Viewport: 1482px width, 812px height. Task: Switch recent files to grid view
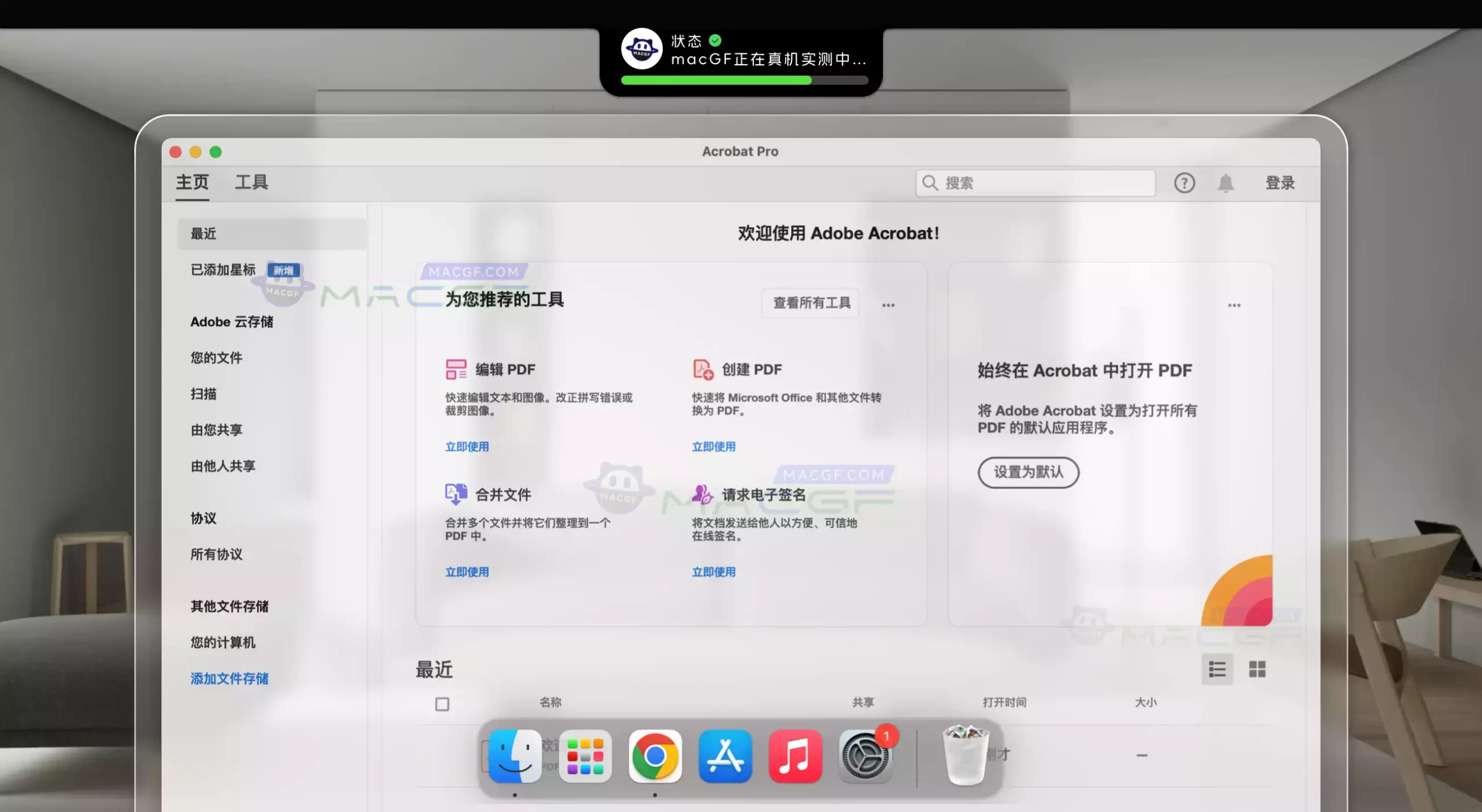click(x=1257, y=670)
